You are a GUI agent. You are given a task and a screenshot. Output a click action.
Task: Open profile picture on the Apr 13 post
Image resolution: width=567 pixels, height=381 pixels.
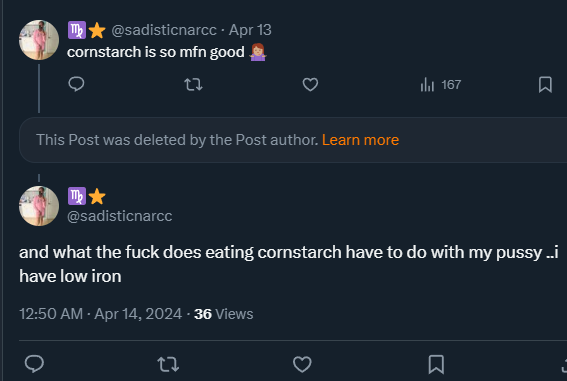[39, 40]
